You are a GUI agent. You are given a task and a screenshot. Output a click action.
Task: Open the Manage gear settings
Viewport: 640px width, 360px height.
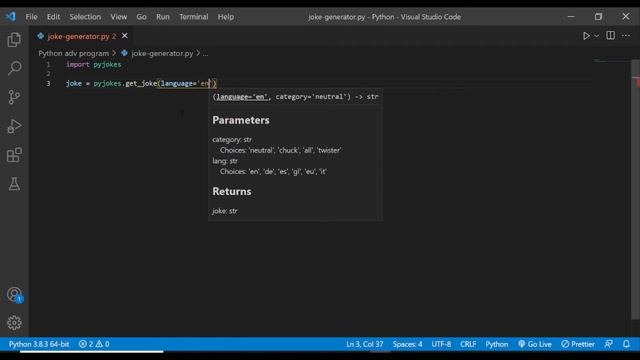14,323
